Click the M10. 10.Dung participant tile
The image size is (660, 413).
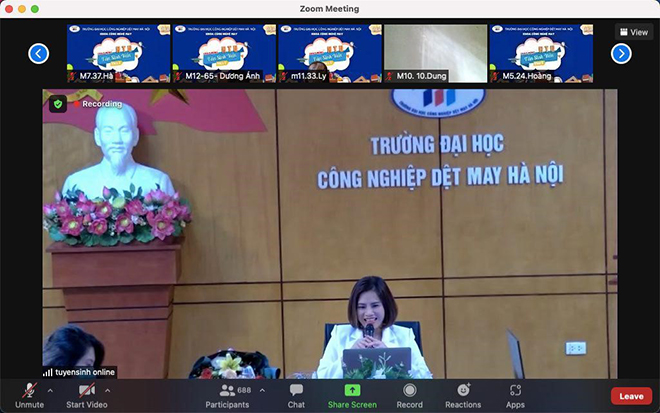pyautogui.click(x=435, y=53)
